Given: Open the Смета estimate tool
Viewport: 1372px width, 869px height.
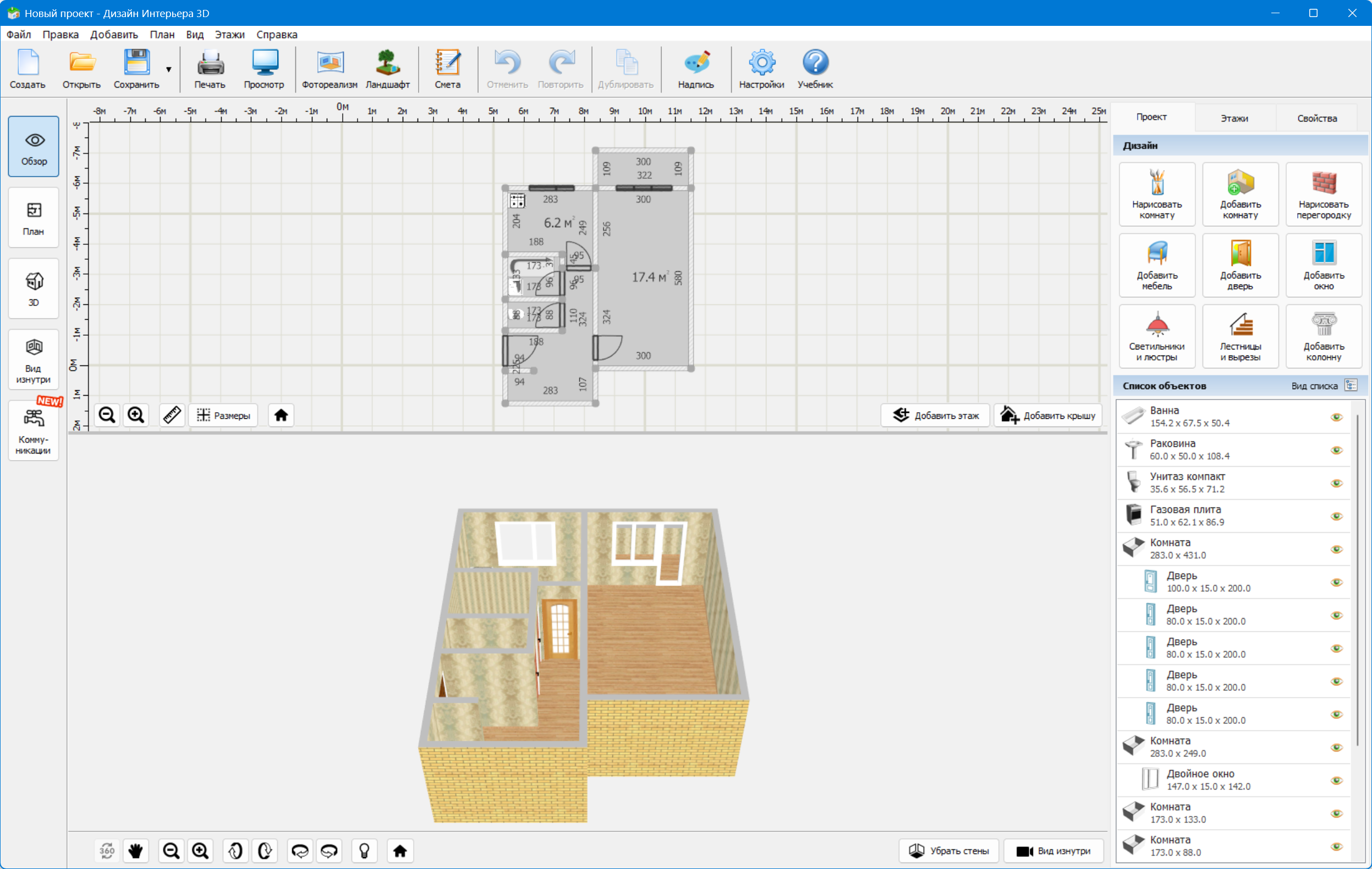Looking at the screenshot, I should point(447,68).
